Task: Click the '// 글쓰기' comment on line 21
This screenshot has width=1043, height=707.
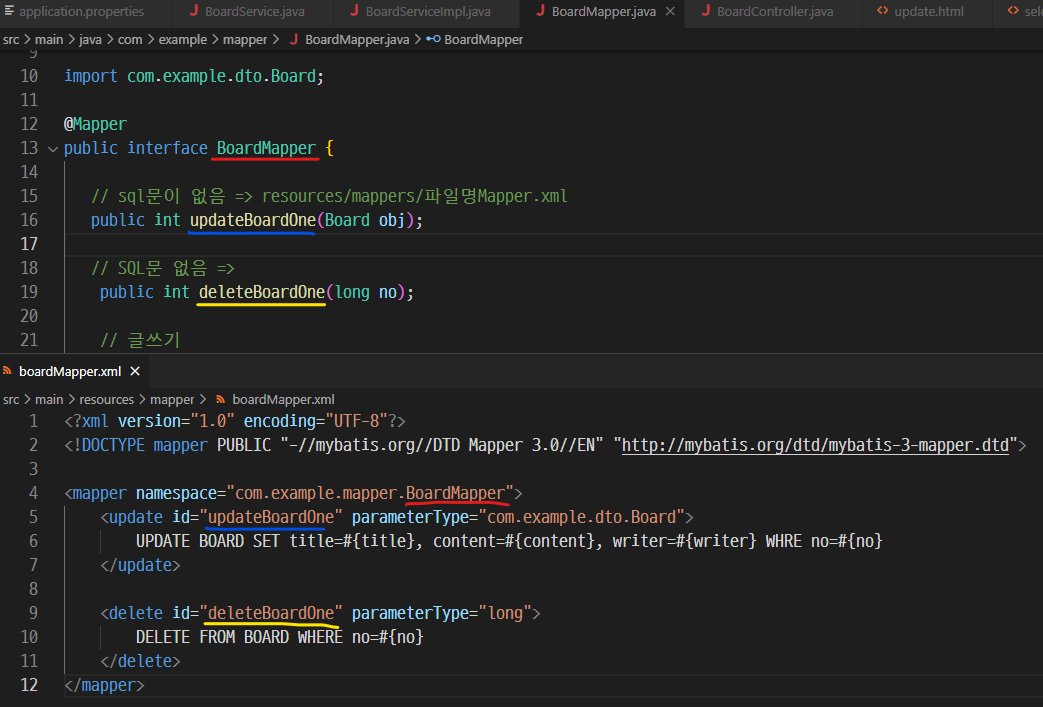Action: [x=140, y=340]
